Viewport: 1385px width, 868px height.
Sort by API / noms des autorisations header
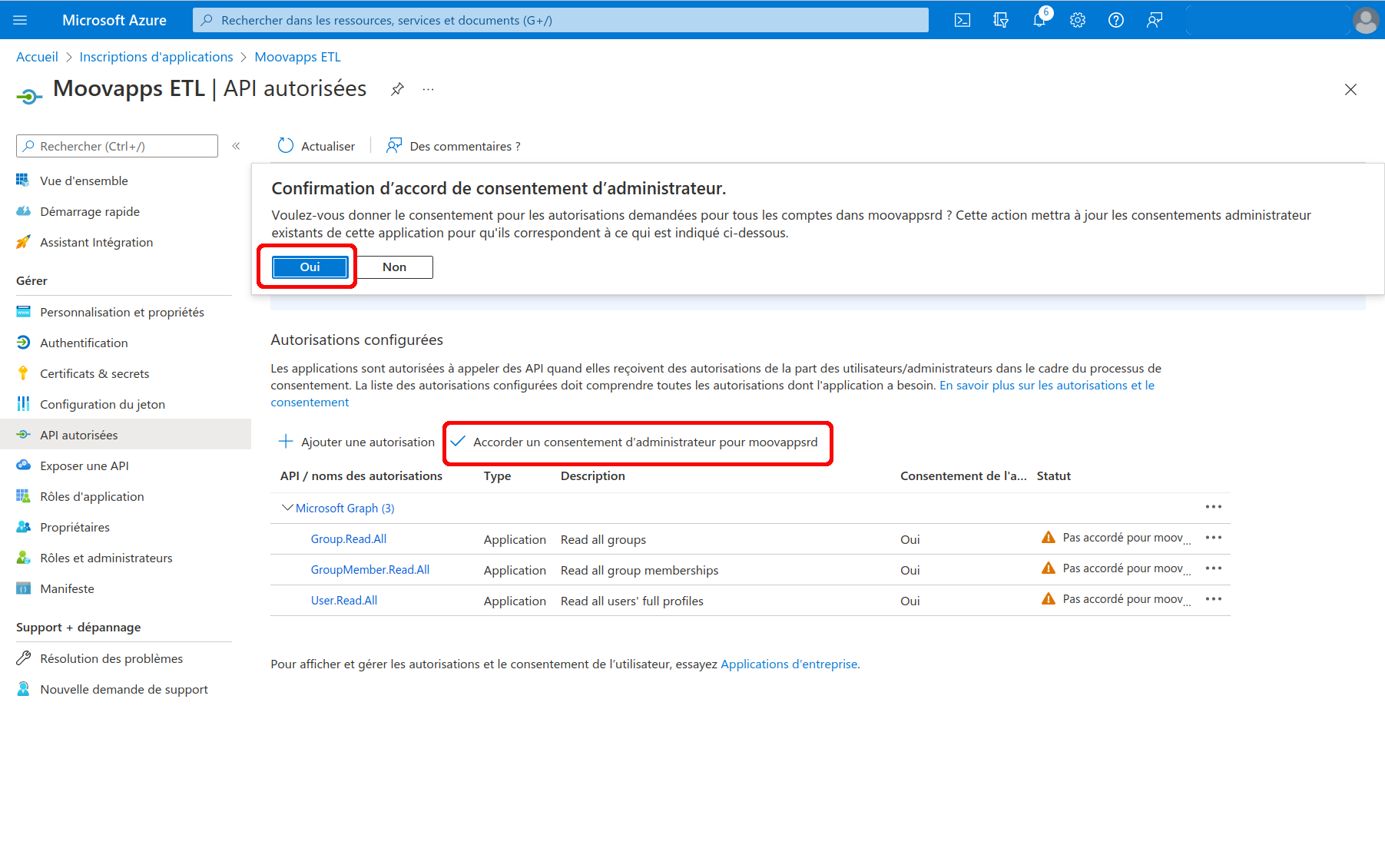[x=361, y=475]
